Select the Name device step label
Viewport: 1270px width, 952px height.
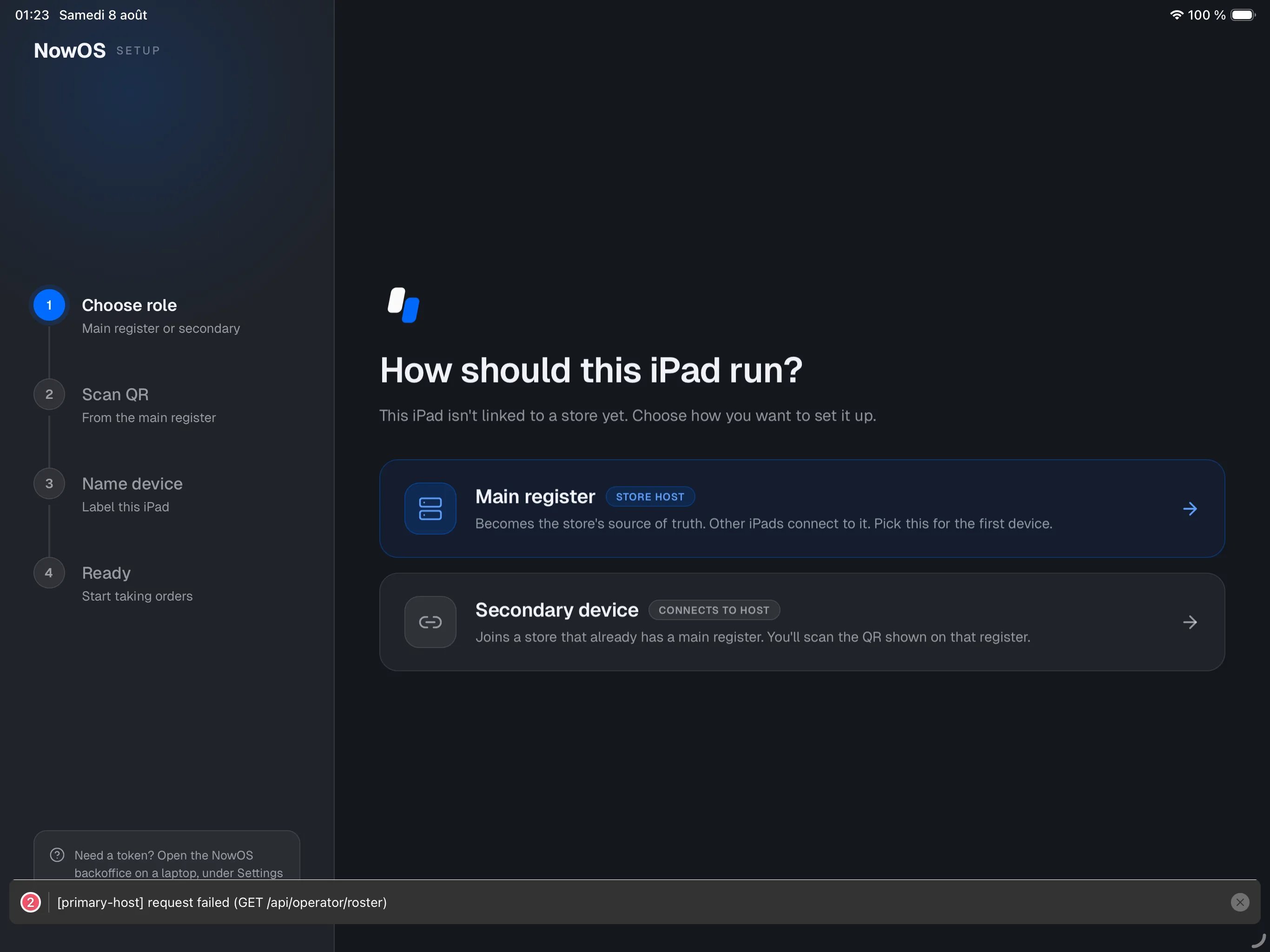(x=132, y=483)
